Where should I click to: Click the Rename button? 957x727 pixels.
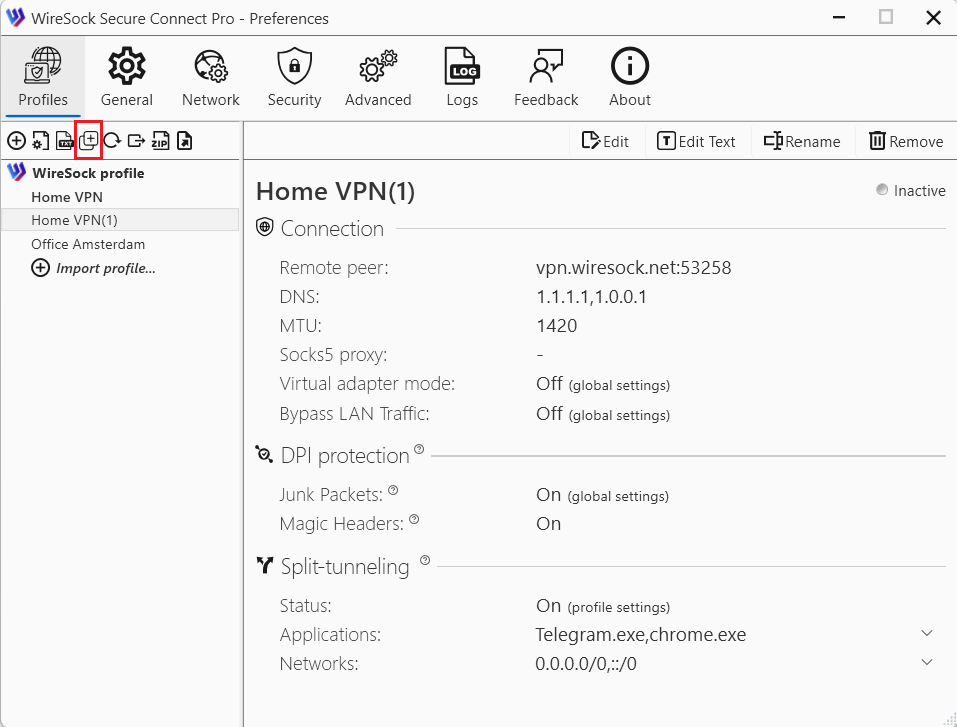click(801, 141)
